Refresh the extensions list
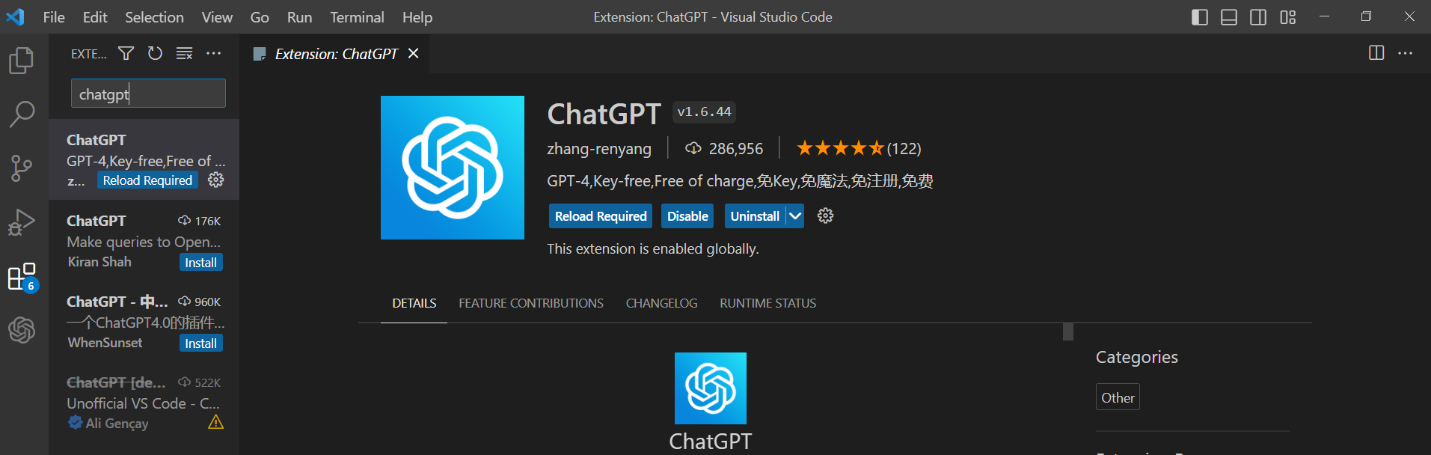 (155, 53)
